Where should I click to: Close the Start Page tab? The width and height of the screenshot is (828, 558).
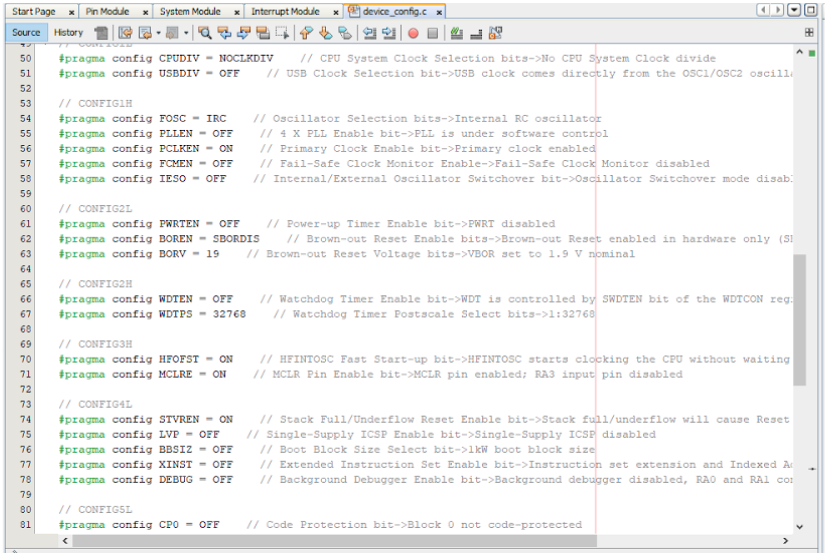[x=71, y=12]
